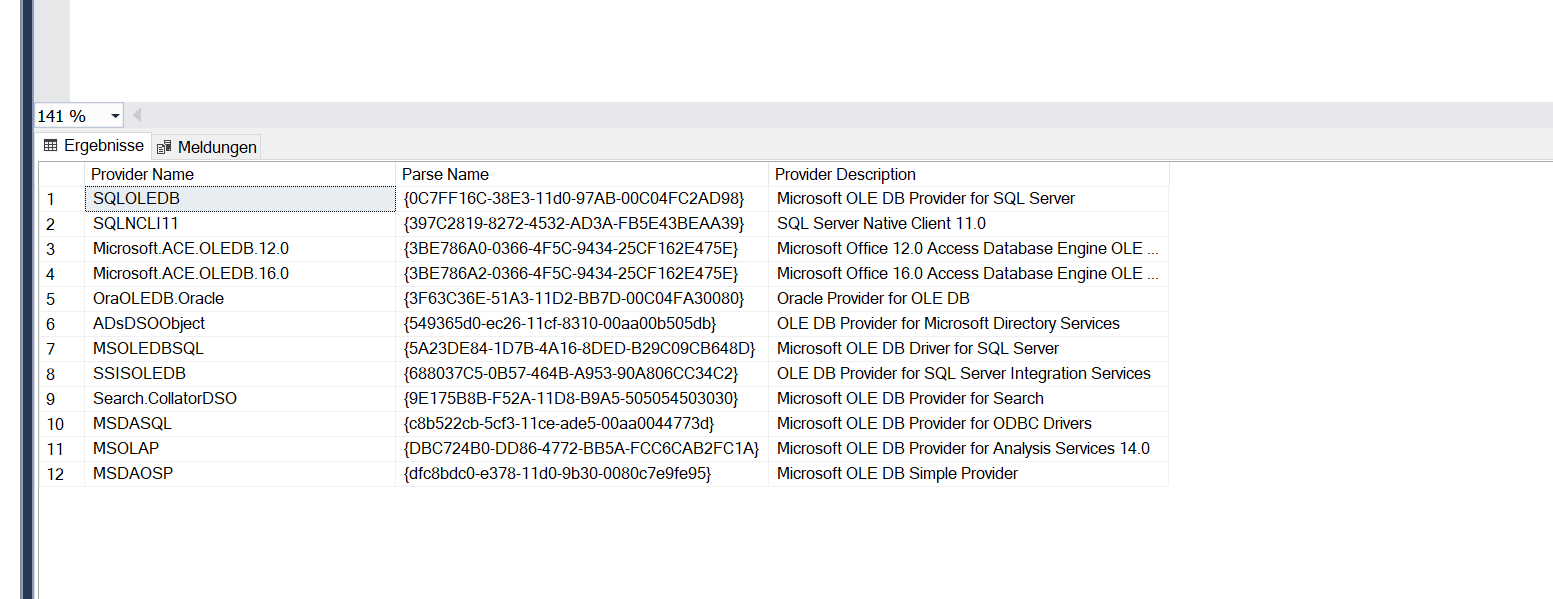Select the Microsoft.ACE.OLEDB.16.0 cell

240,274
